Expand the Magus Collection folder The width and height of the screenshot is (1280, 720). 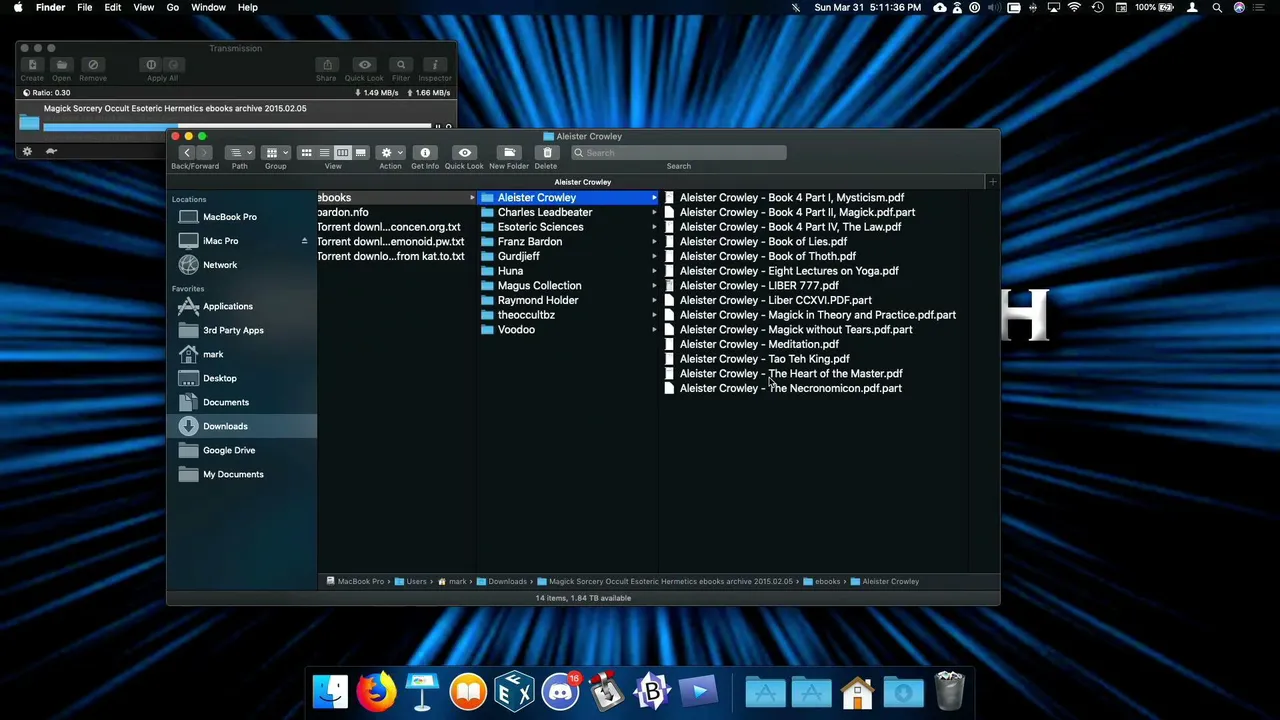pos(654,285)
